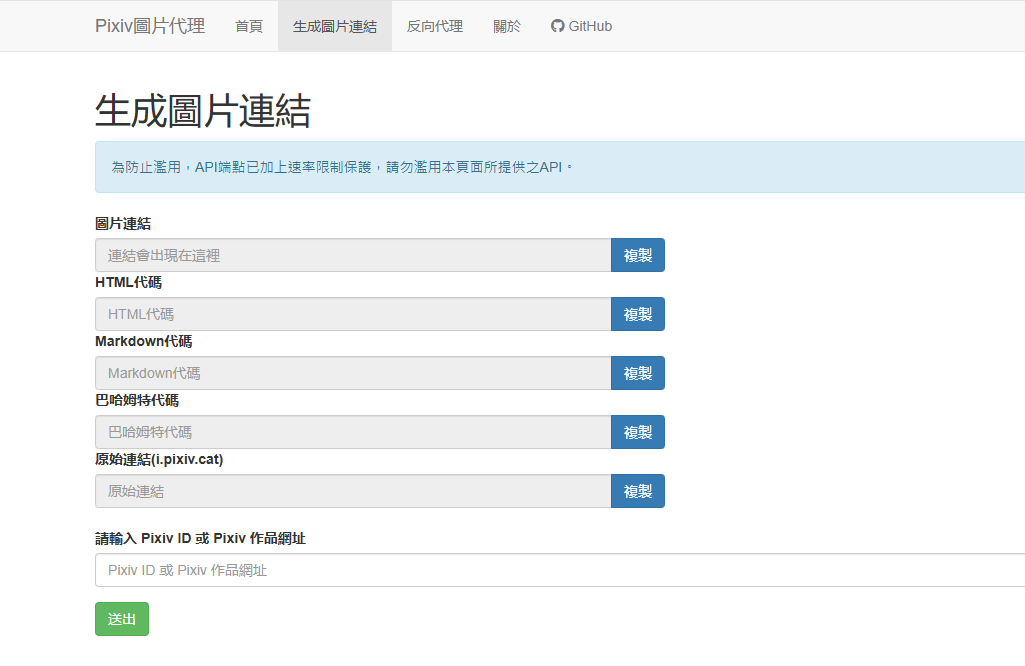Copy the 原始連結 field using 複製
1025x666 pixels.
tap(637, 491)
